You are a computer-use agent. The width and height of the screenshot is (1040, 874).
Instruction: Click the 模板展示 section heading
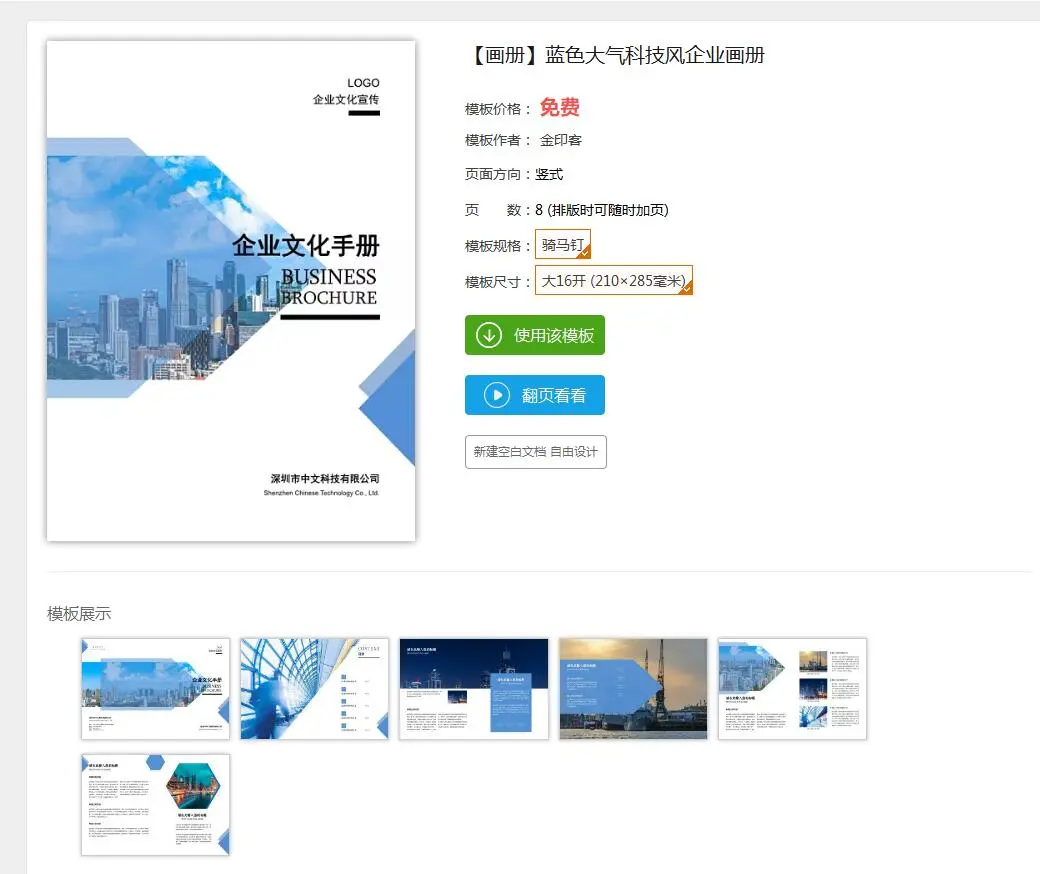[79, 613]
